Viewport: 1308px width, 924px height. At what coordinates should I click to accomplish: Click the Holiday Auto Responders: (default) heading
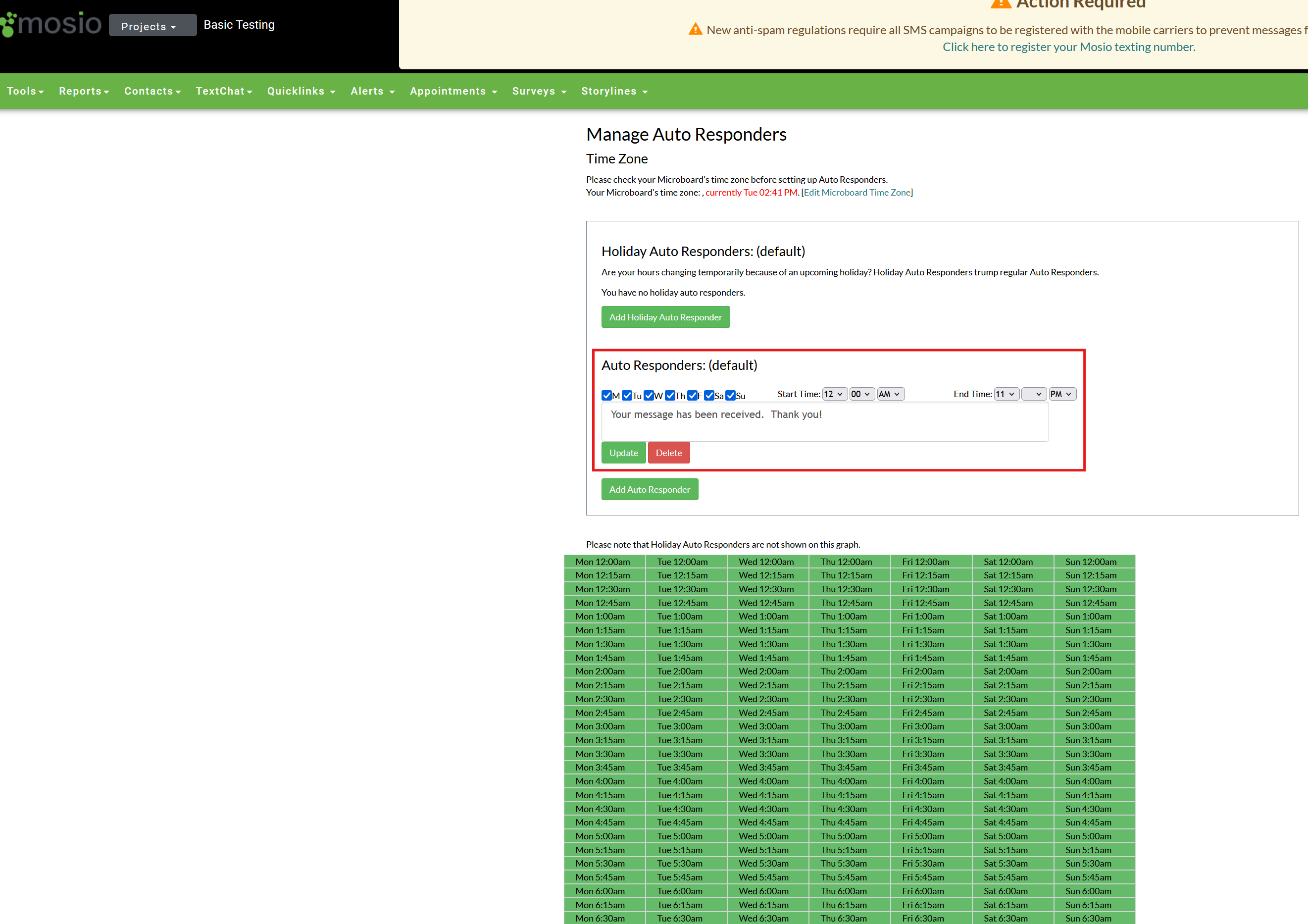[704, 251]
